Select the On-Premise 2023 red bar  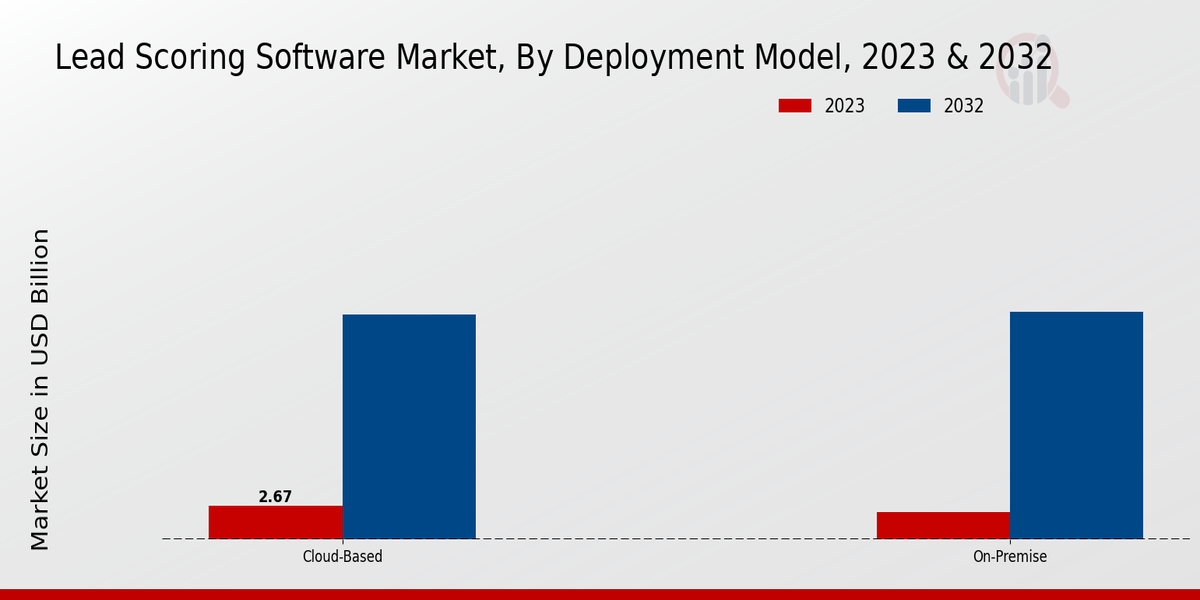coord(943,525)
